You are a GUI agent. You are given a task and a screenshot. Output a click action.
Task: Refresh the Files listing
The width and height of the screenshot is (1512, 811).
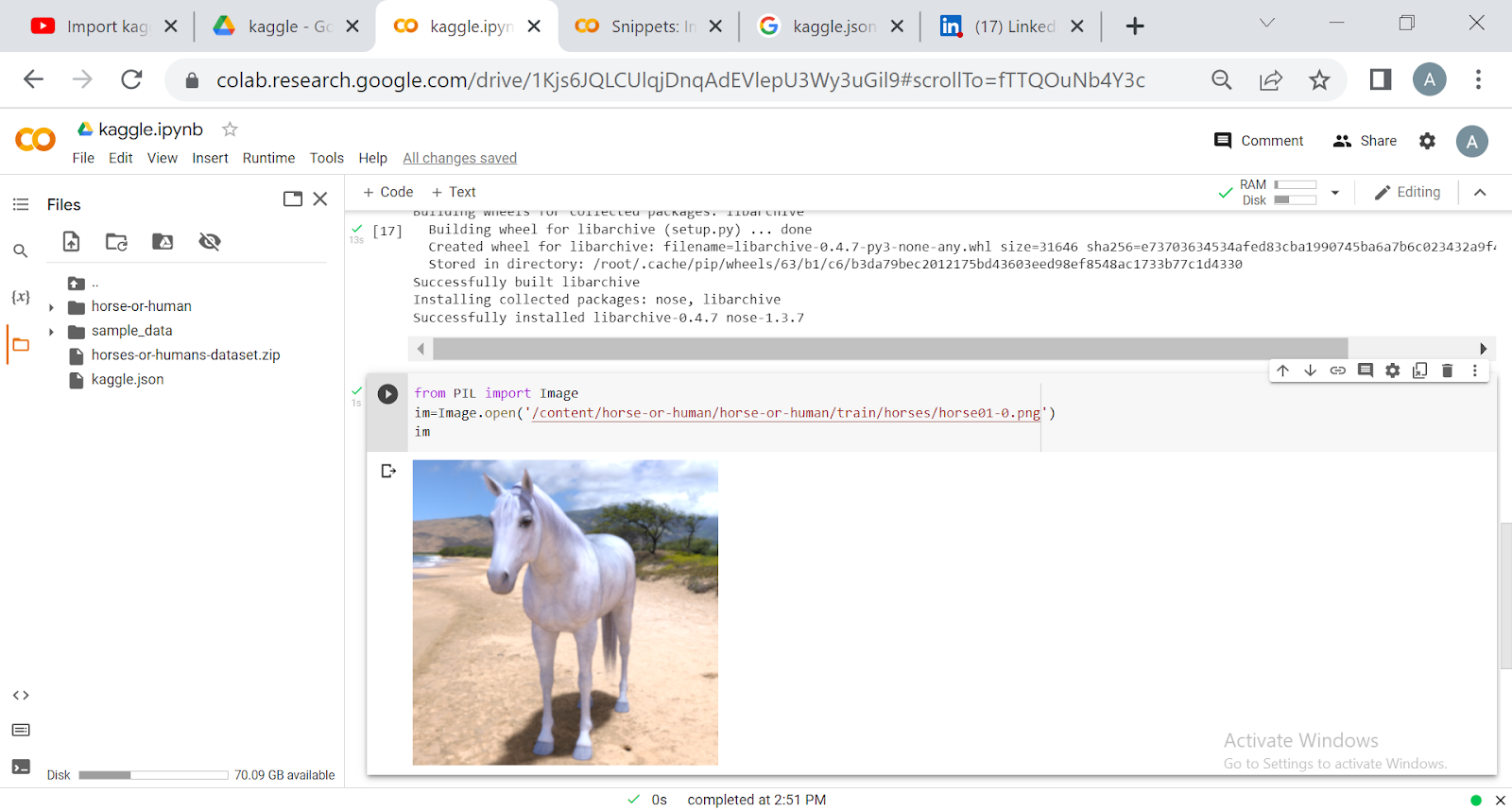[117, 242]
